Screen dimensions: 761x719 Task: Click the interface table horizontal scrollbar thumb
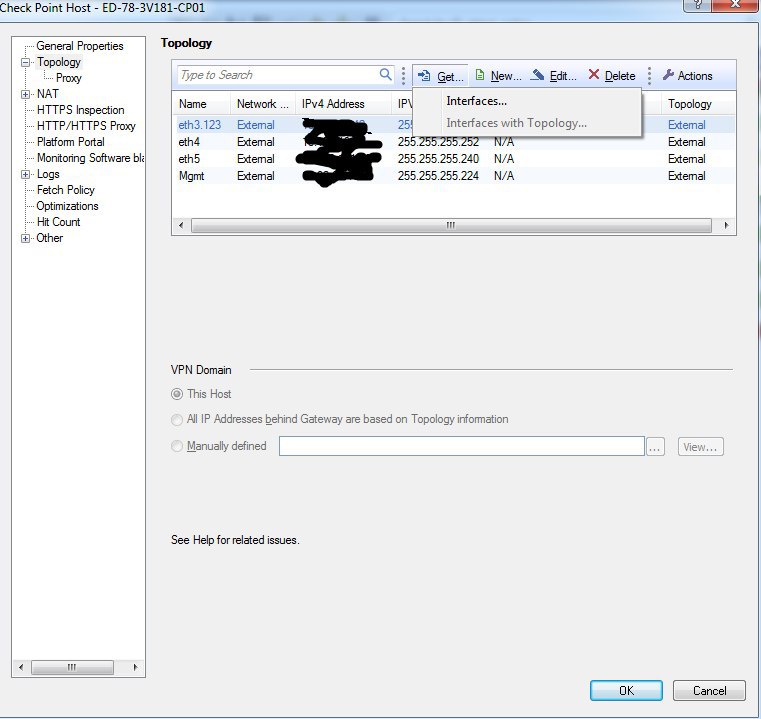[x=451, y=225]
